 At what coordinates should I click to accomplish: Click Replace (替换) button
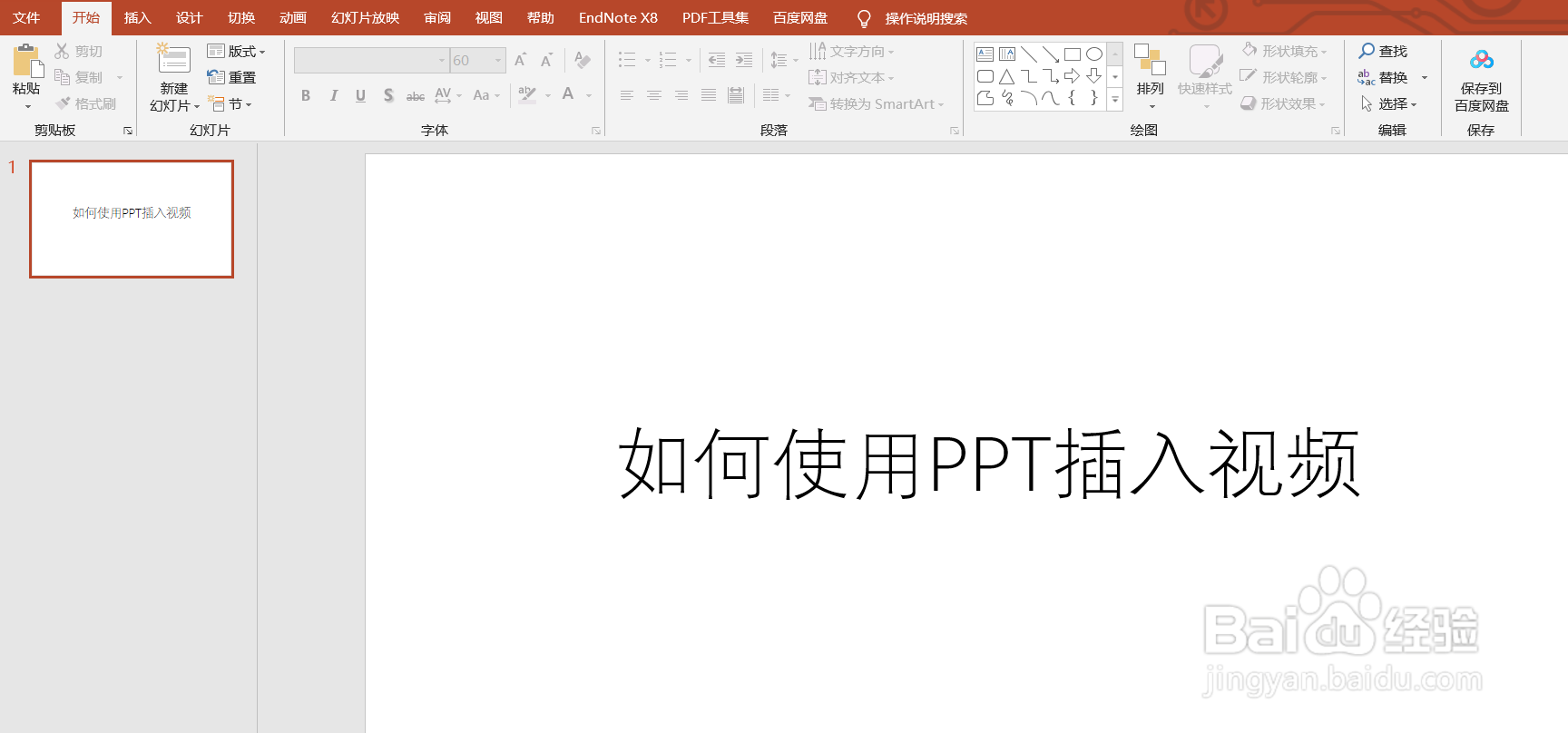pyautogui.click(x=1383, y=77)
